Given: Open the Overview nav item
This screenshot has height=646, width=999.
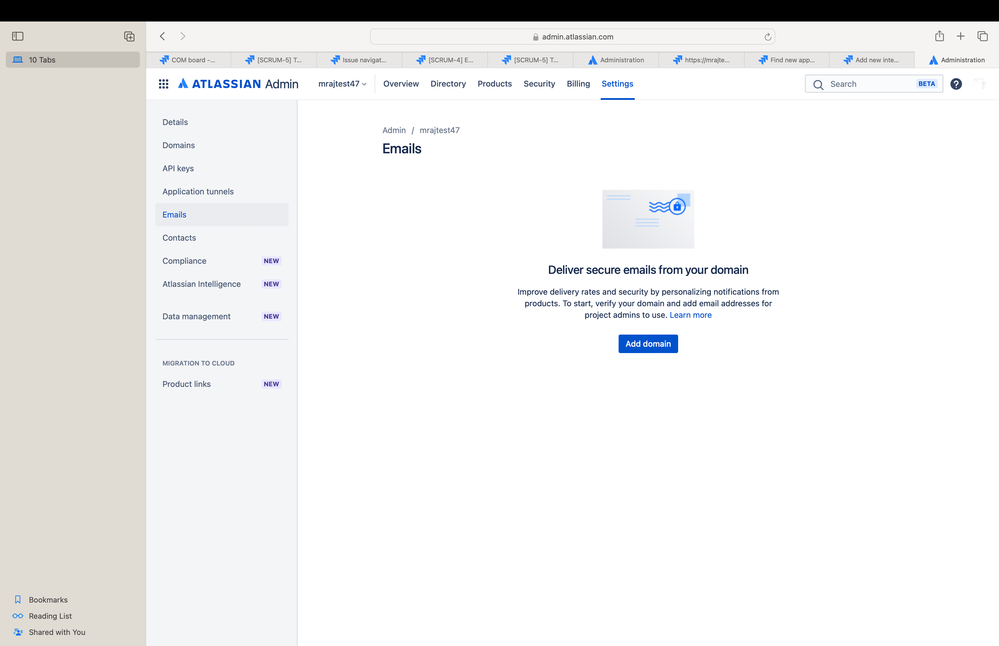Looking at the screenshot, I should click(x=401, y=83).
